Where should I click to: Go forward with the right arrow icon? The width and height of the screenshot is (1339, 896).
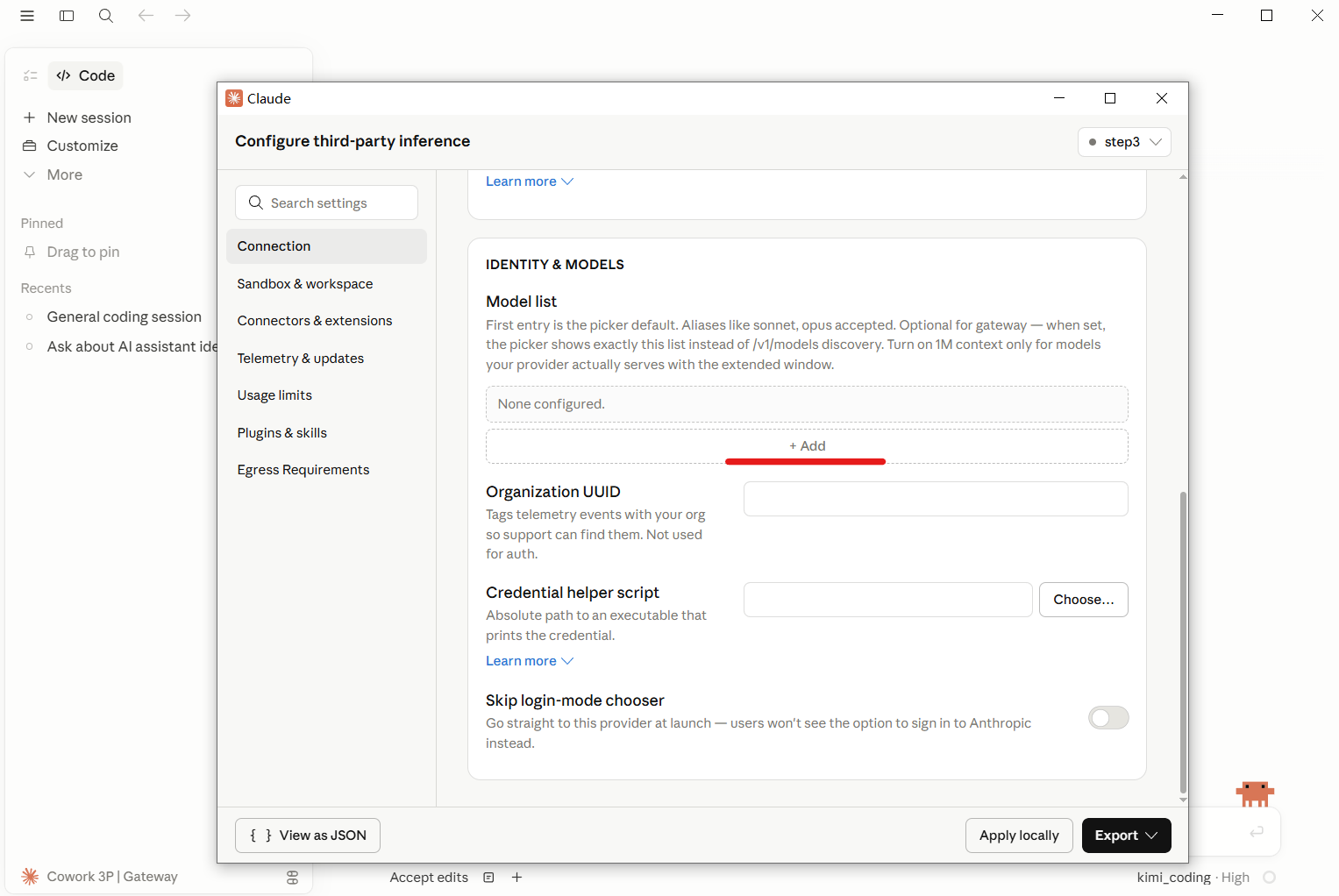pos(183,16)
